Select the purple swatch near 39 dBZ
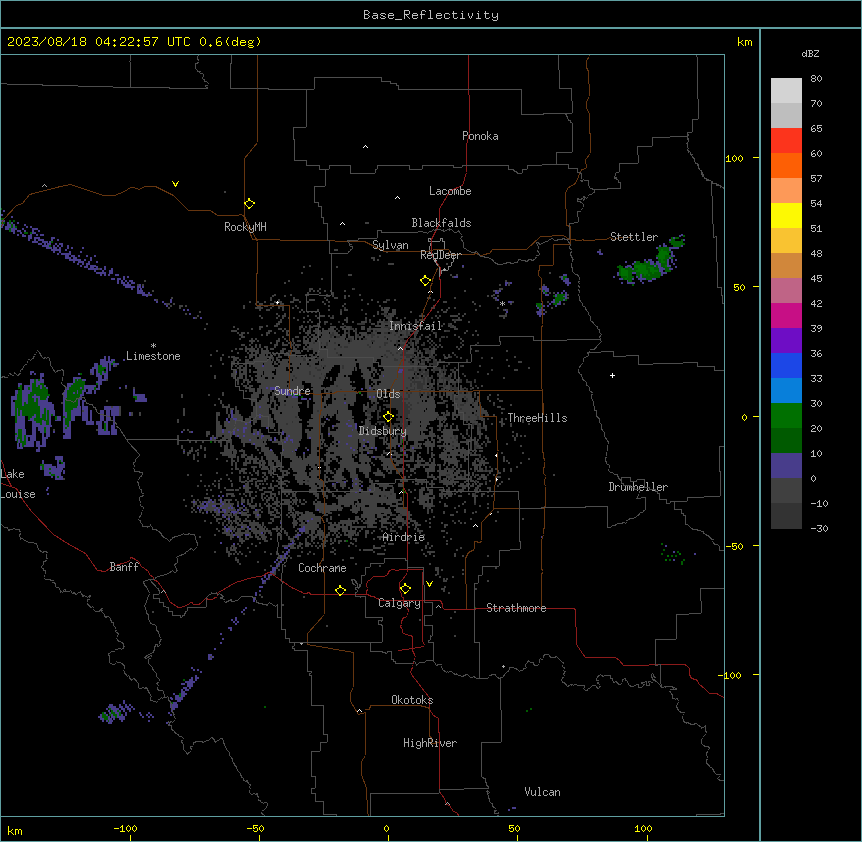This screenshot has height=842, width=862. (786, 340)
